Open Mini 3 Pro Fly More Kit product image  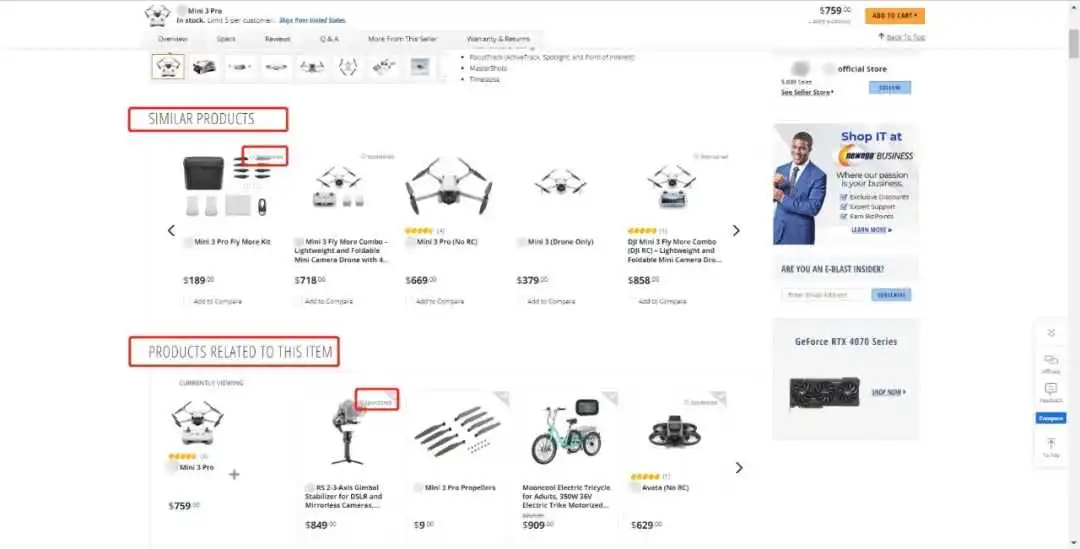[226, 185]
